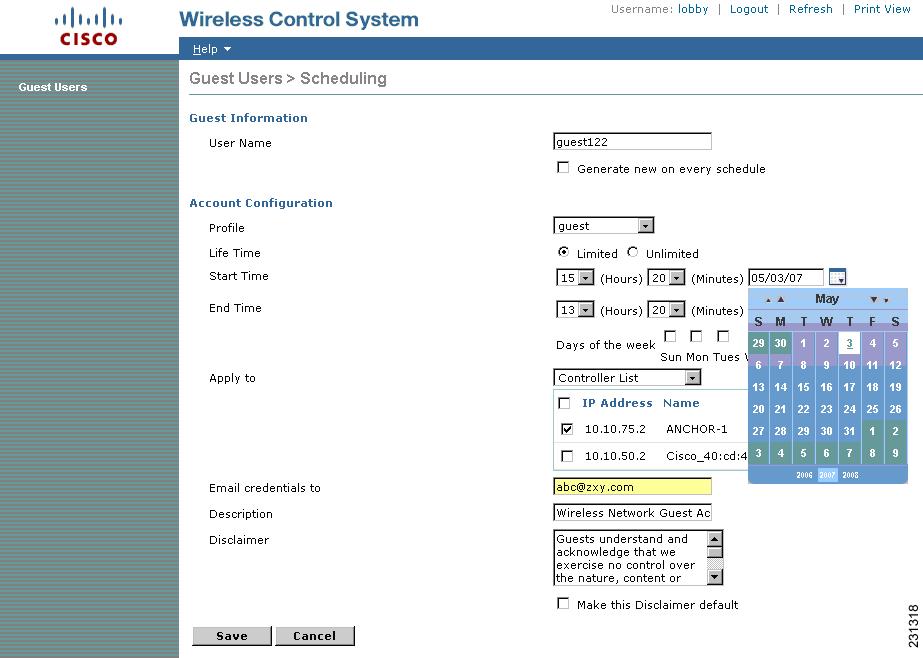Select year 2006 in the calendar
The width and height of the screenshot is (923, 658).
(x=804, y=475)
